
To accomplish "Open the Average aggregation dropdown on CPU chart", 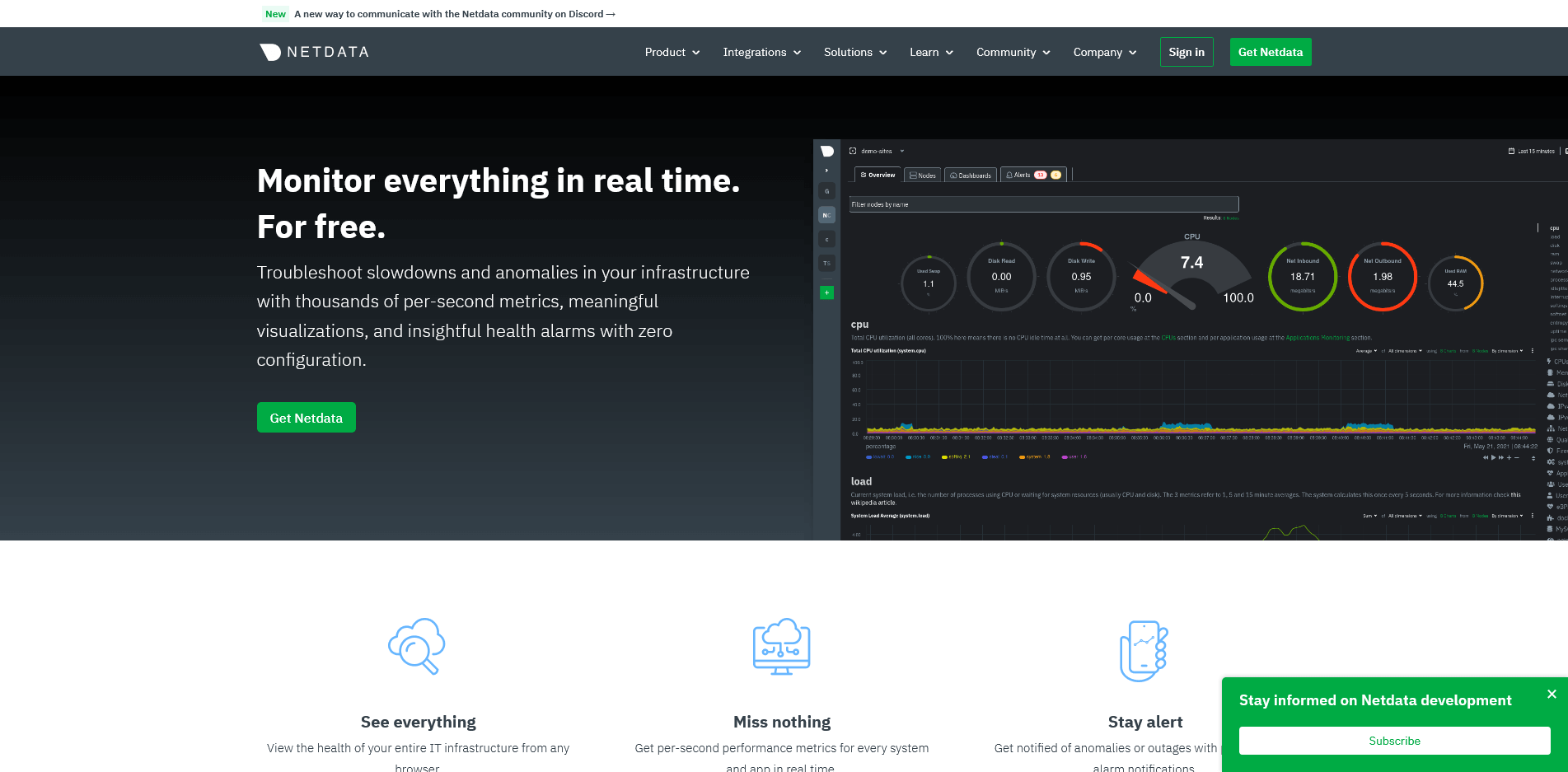I will click(x=1366, y=351).
